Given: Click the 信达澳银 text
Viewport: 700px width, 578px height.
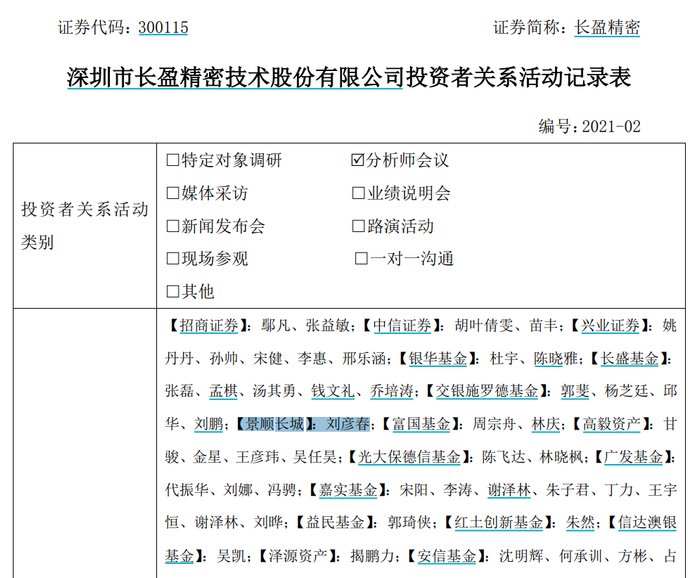Looking at the screenshot, I should 647,523.
